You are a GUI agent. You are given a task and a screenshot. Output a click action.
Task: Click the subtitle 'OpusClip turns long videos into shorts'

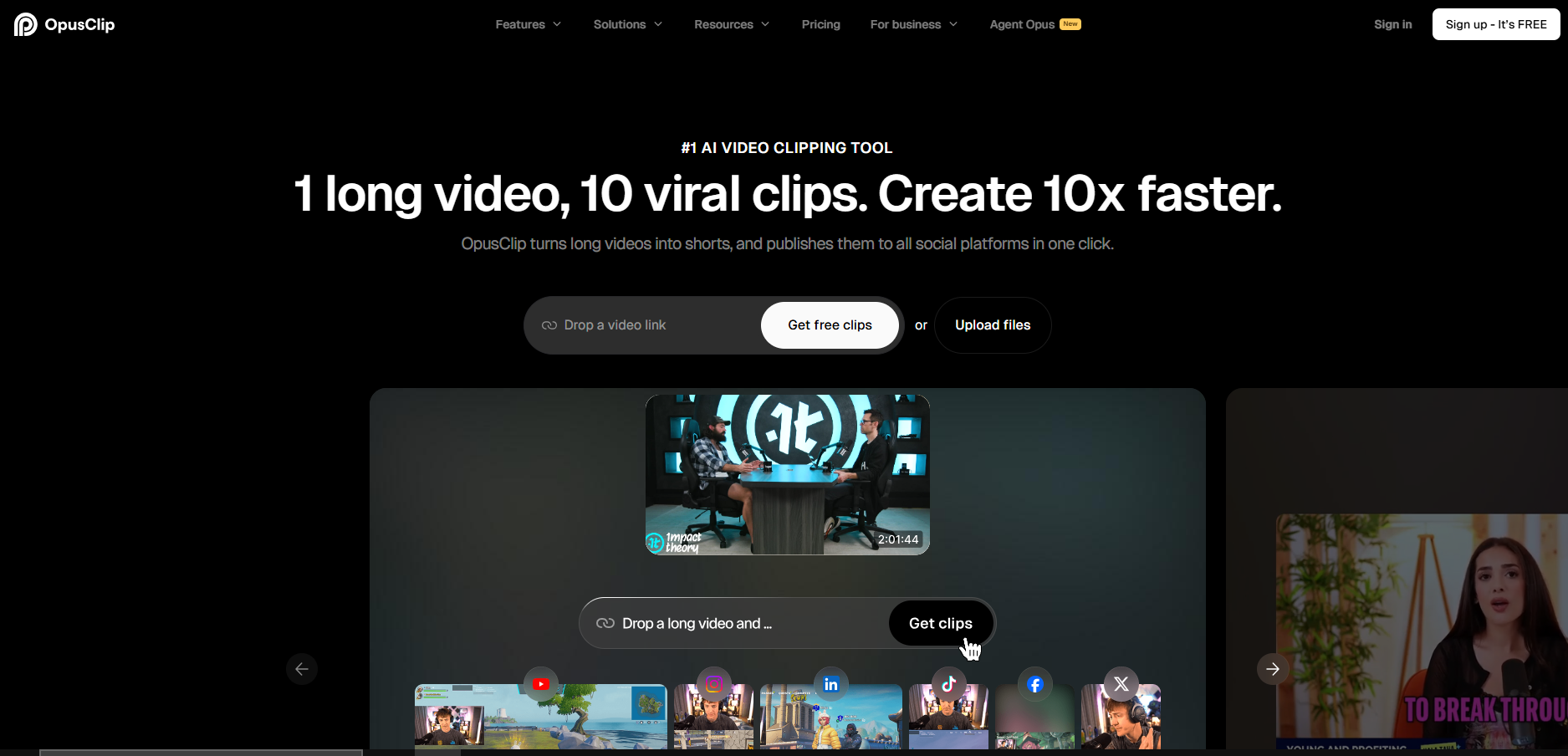click(788, 243)
